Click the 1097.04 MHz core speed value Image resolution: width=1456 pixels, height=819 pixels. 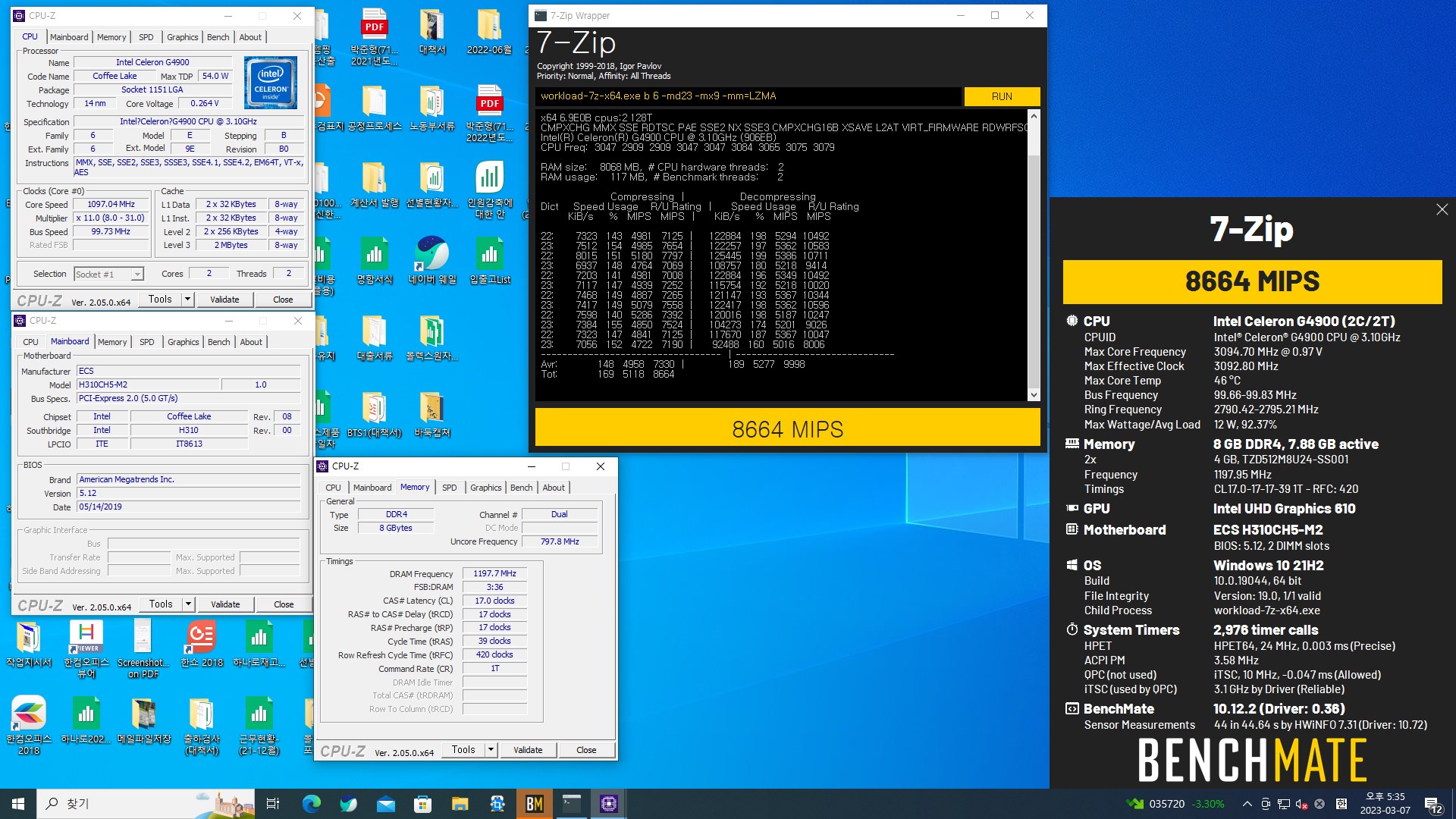[x=111, y=205]
